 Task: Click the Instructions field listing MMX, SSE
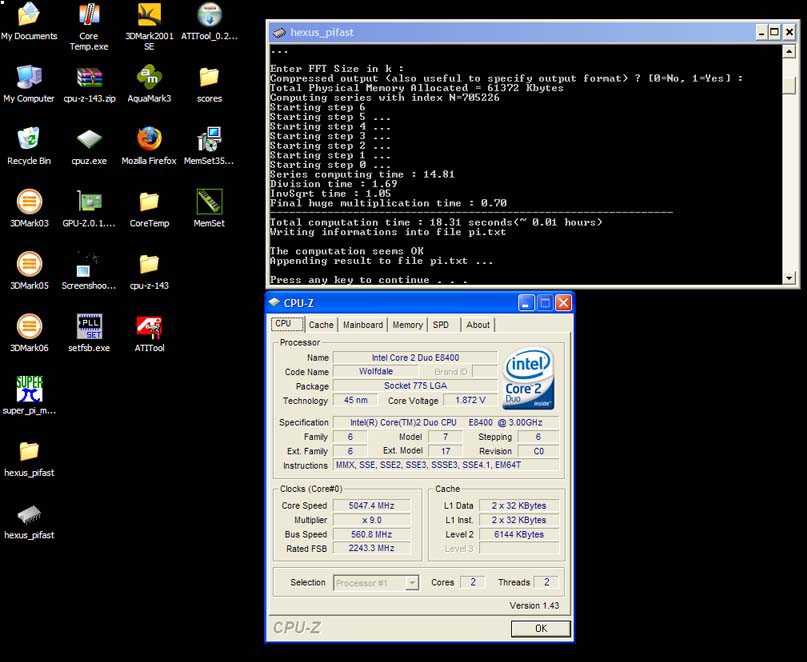point(446,465)
